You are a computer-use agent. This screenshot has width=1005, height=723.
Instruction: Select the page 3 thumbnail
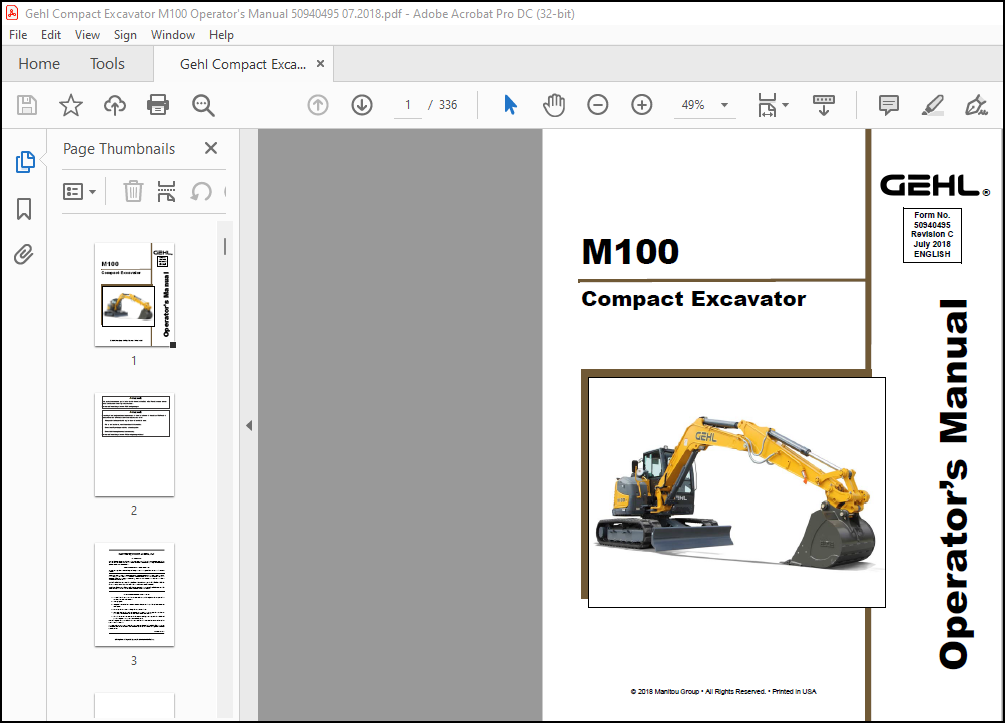point(135,595)
